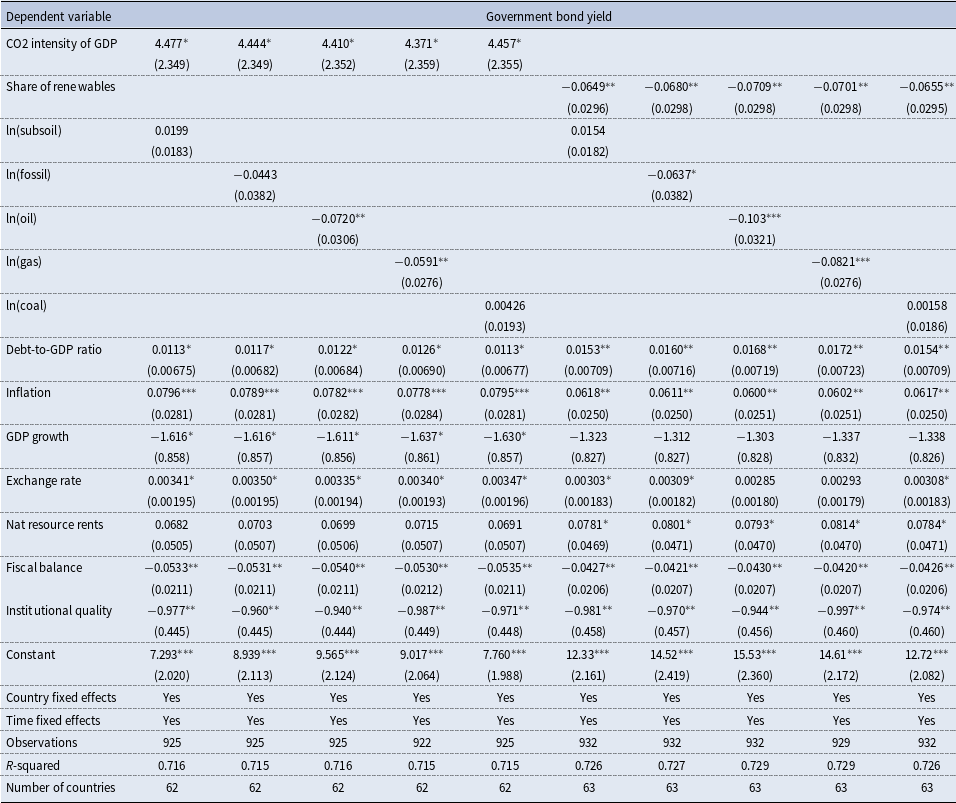
Task: Click the 'CO2 intensity of GDP' row label
Action: 62,43
